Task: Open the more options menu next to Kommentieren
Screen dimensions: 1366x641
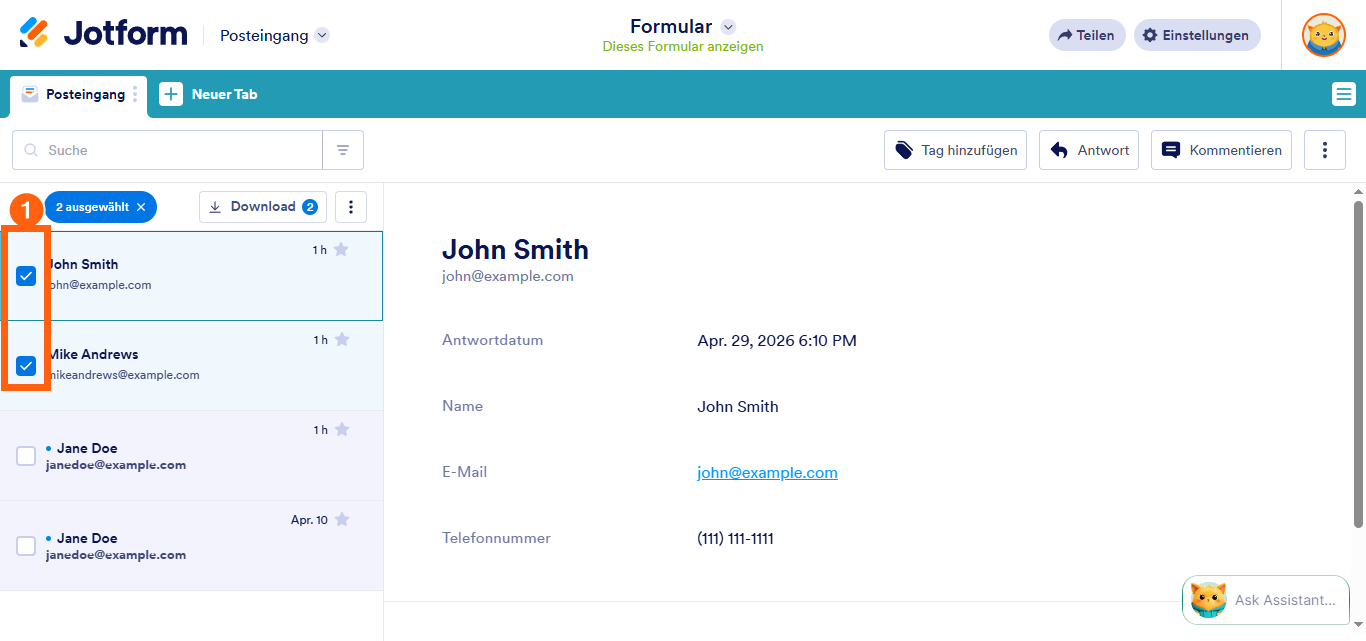Action: pos(1325,150)
